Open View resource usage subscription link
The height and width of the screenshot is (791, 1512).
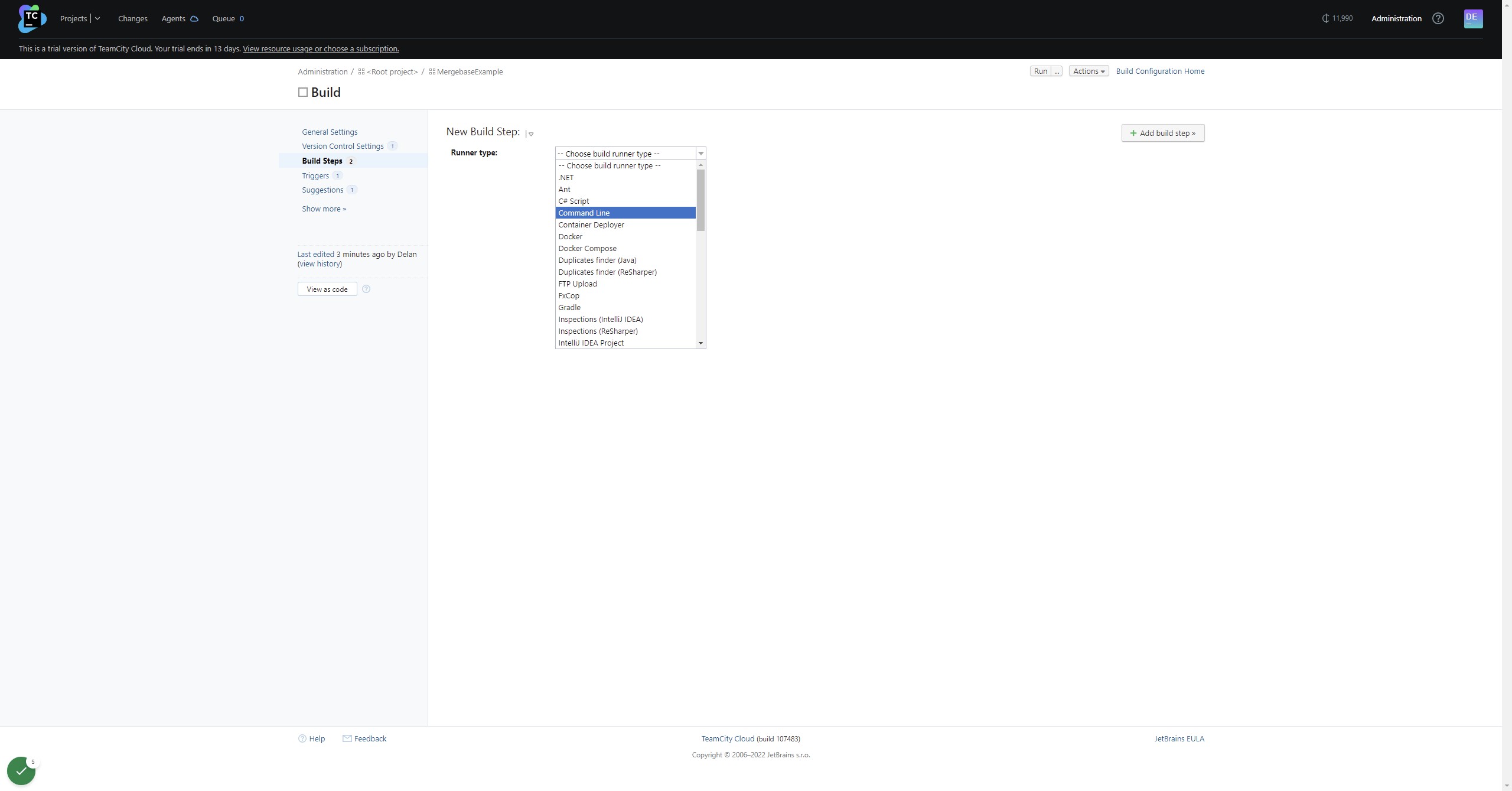click(321, 48)
